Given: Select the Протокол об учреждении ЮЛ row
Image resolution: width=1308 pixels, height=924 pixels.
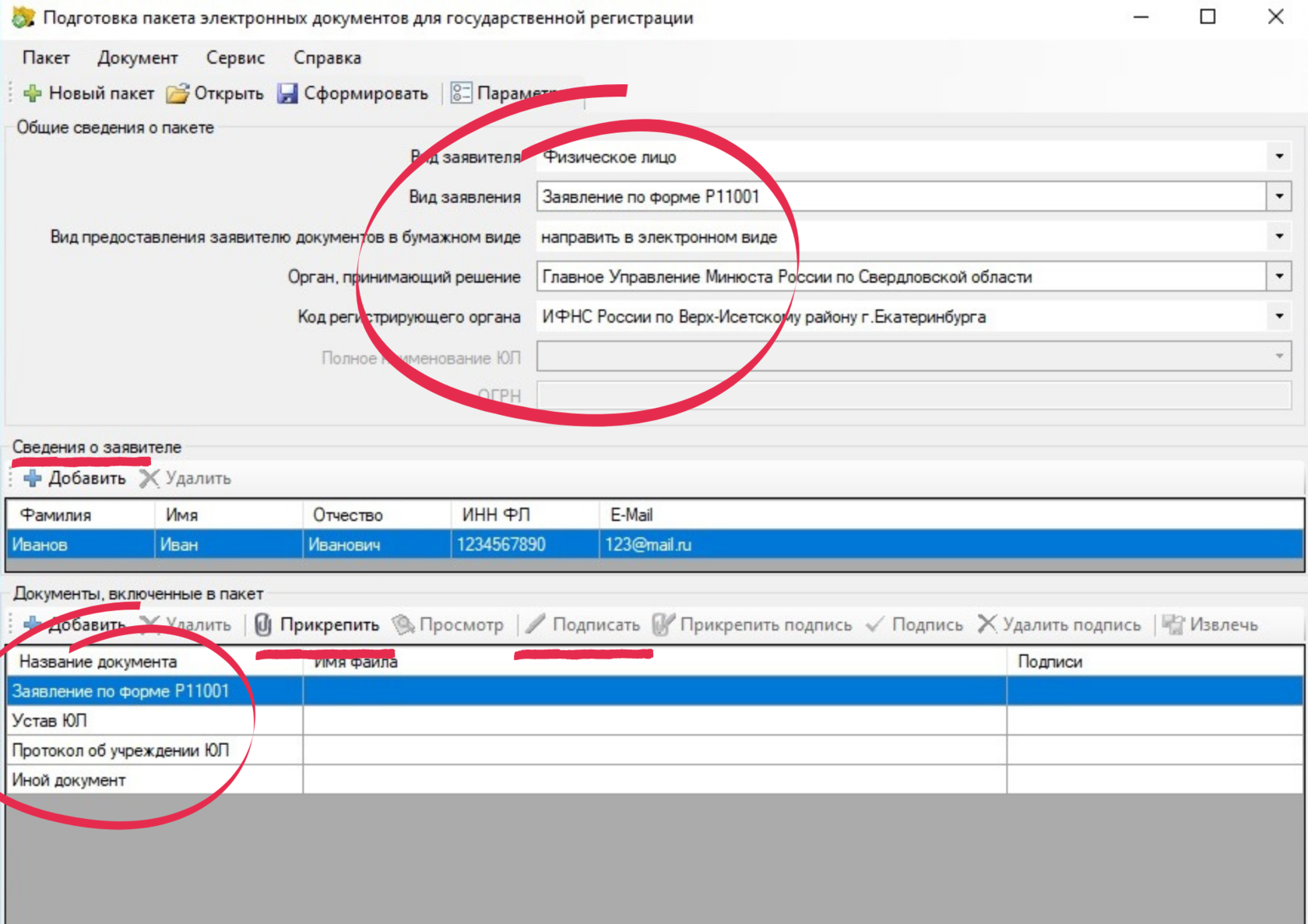Looking at the screenshot, I should 655,750.
